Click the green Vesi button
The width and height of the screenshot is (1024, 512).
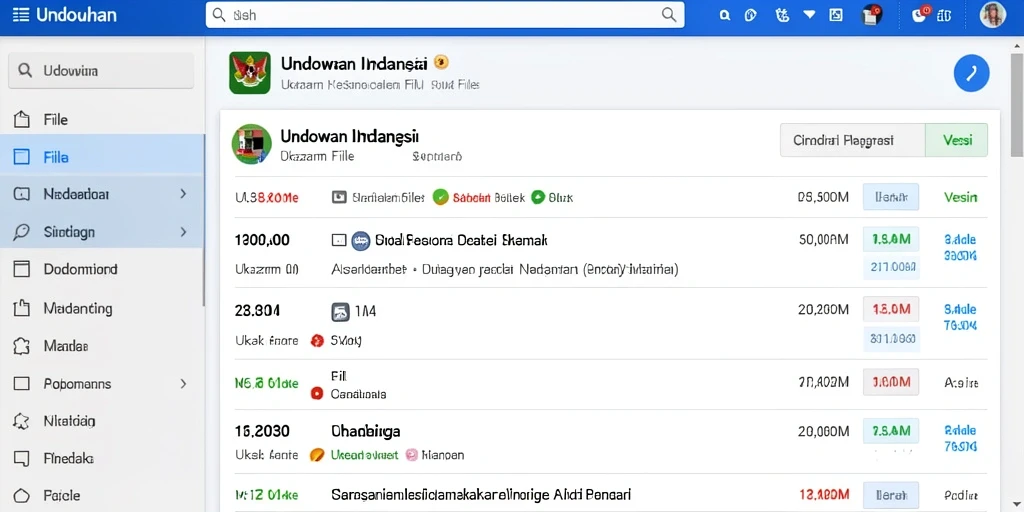pyautogui.click(x=957, y=140)
